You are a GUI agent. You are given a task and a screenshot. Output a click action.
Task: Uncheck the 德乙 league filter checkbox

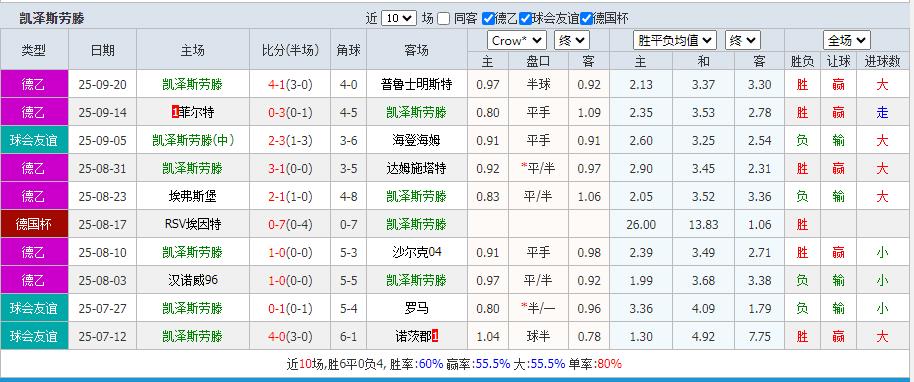pos(488,19)
